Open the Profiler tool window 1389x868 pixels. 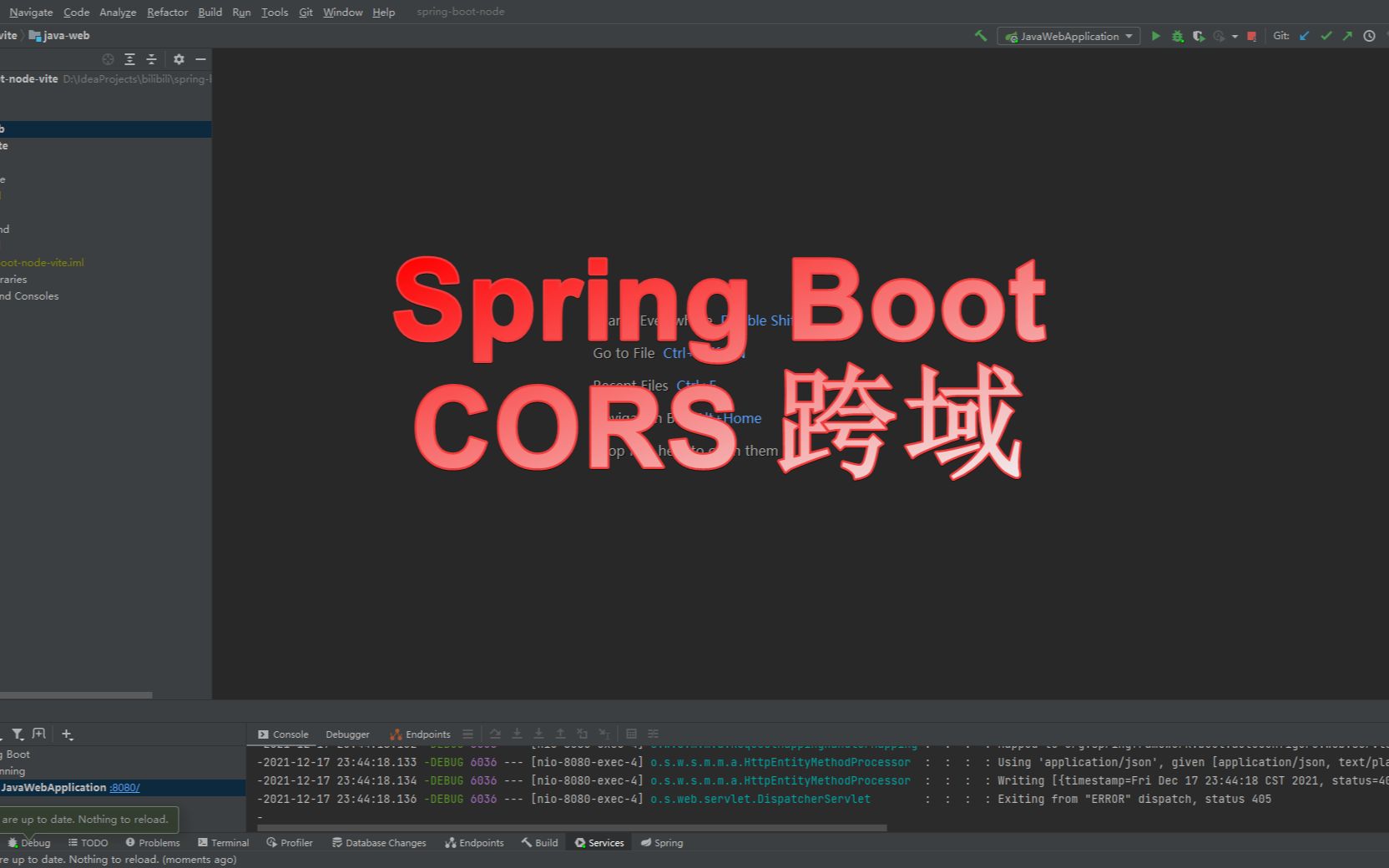(x=289, y=843)
